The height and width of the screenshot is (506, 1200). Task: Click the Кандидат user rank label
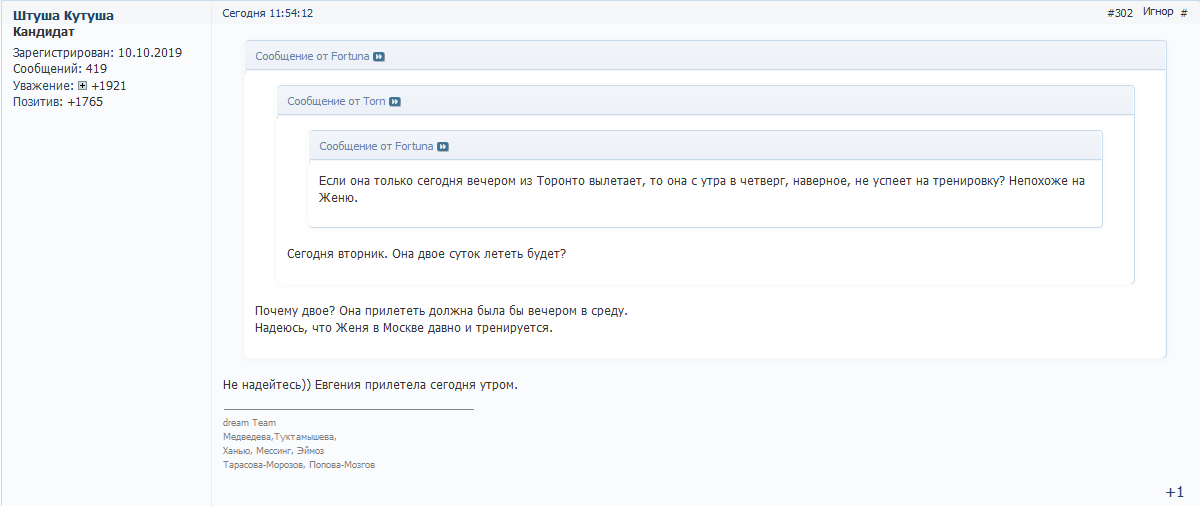(44, 32)
